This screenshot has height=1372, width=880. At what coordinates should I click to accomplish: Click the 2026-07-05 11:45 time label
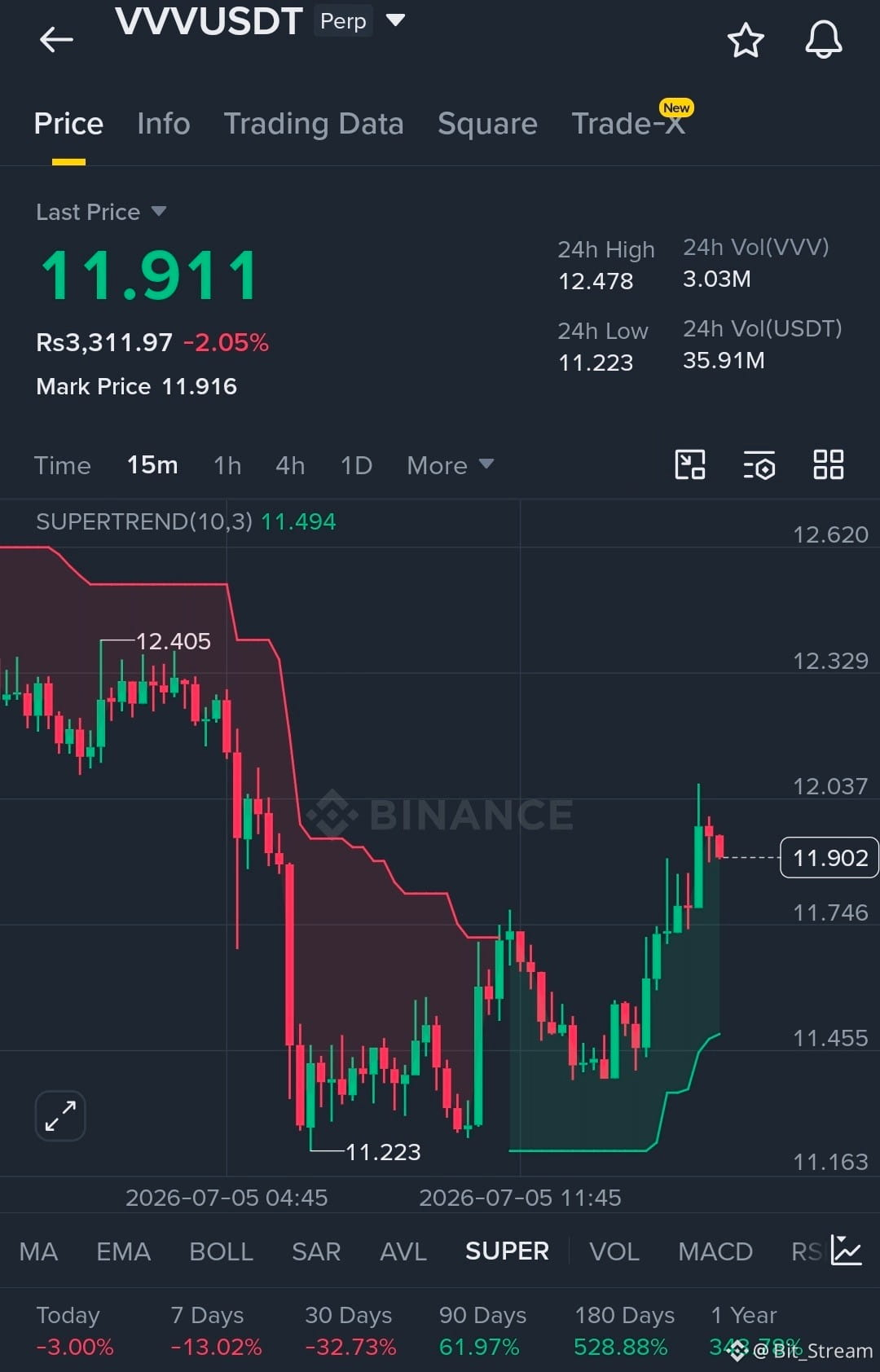[x=520, y=1198]
